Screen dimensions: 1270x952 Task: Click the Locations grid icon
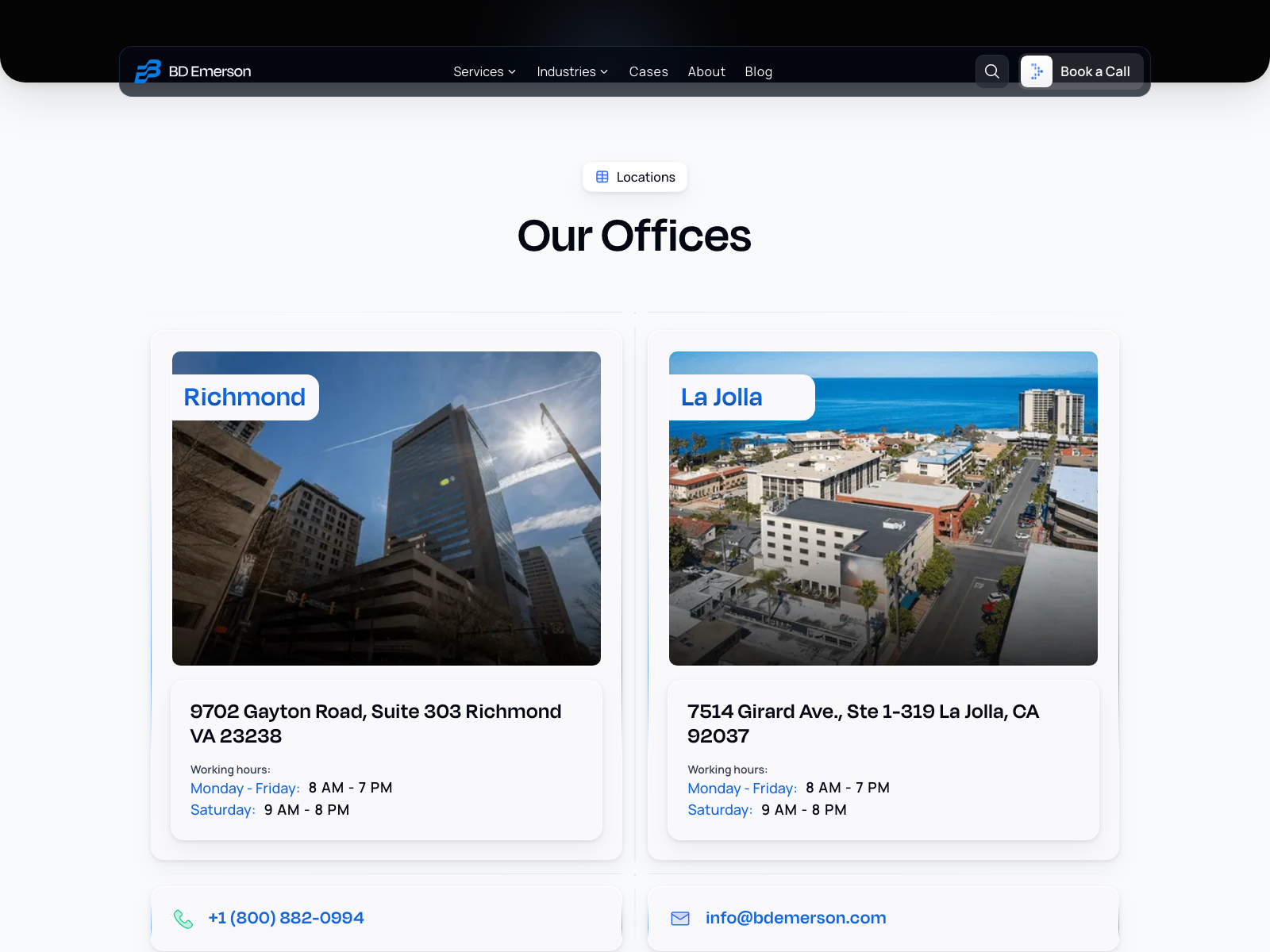point(602,177)
